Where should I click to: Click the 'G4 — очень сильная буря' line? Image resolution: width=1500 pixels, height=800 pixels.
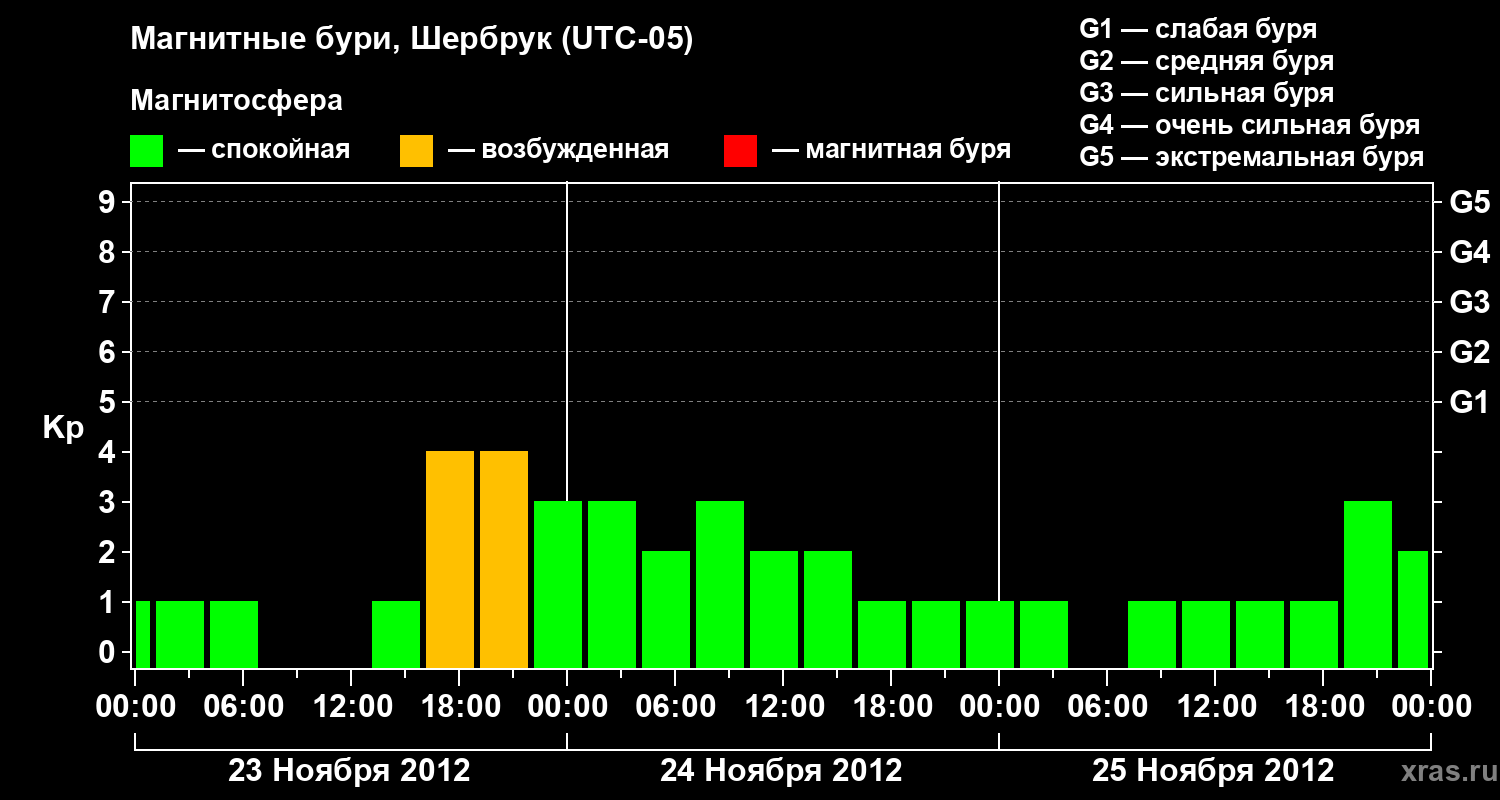pos(1250,125)
